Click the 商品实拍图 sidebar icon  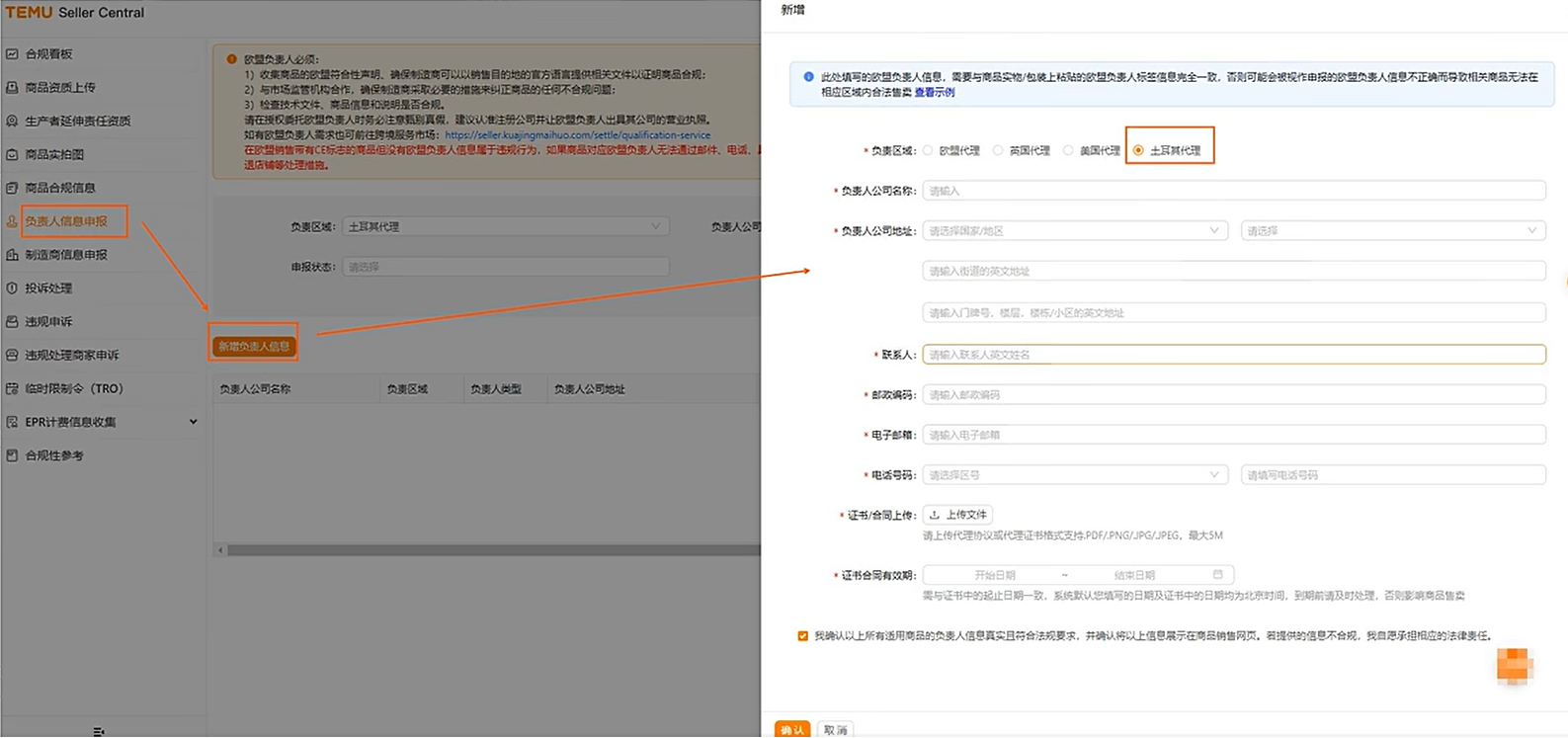[x=12, y=155]
